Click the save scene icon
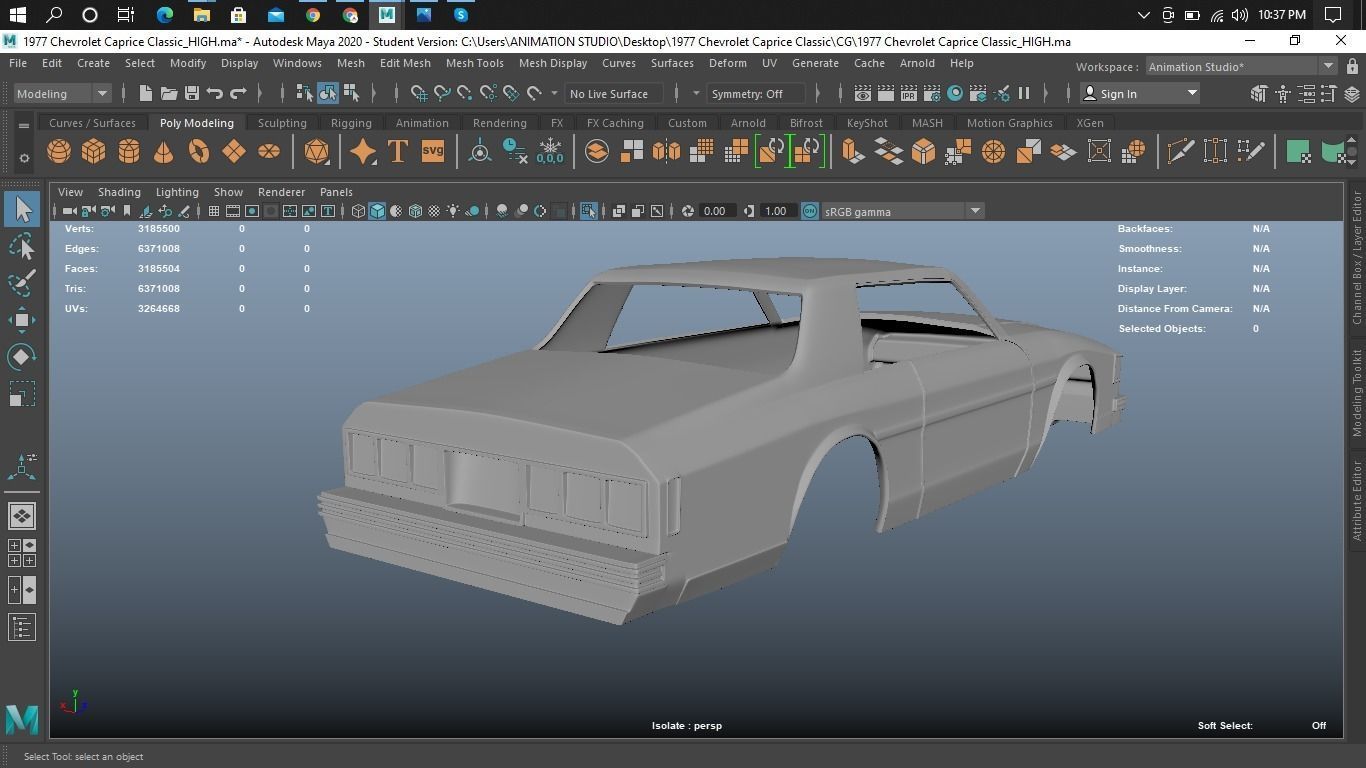Screen dimensions: 1366x768 [x=192, y=94]
